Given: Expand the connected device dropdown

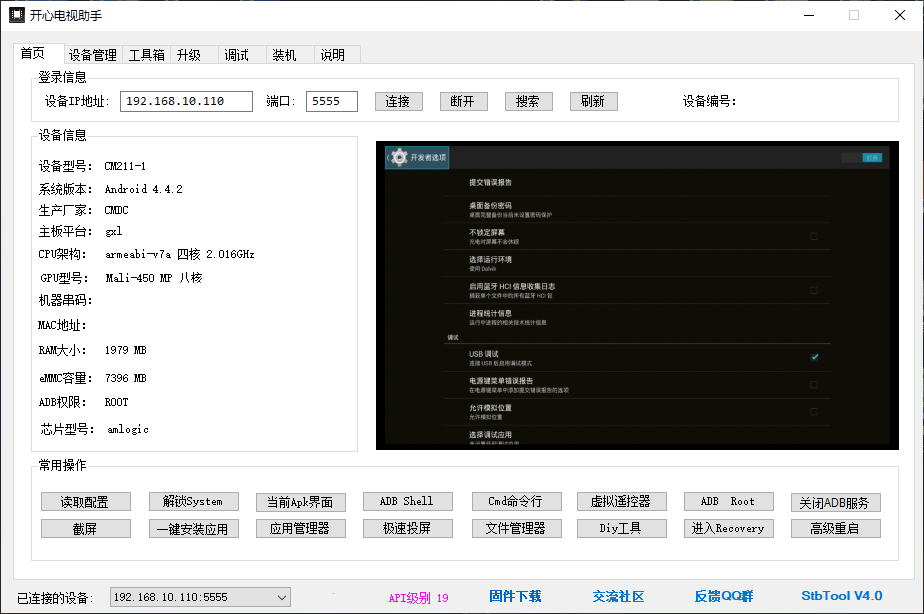Looking at the screenshot, I should [x=280, y=597].
